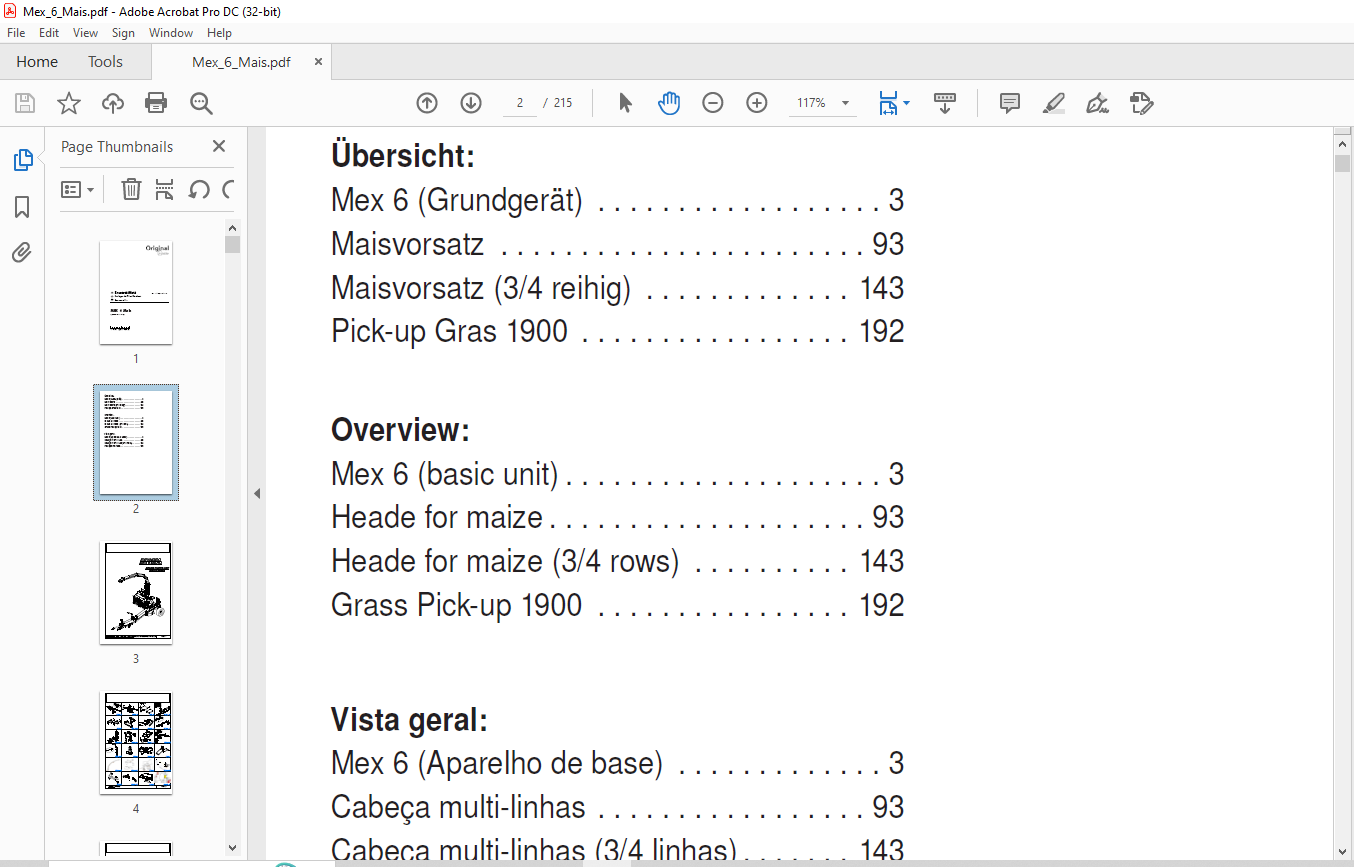
Task: Click the stamp tool icon
Action: coord(1141,103)
